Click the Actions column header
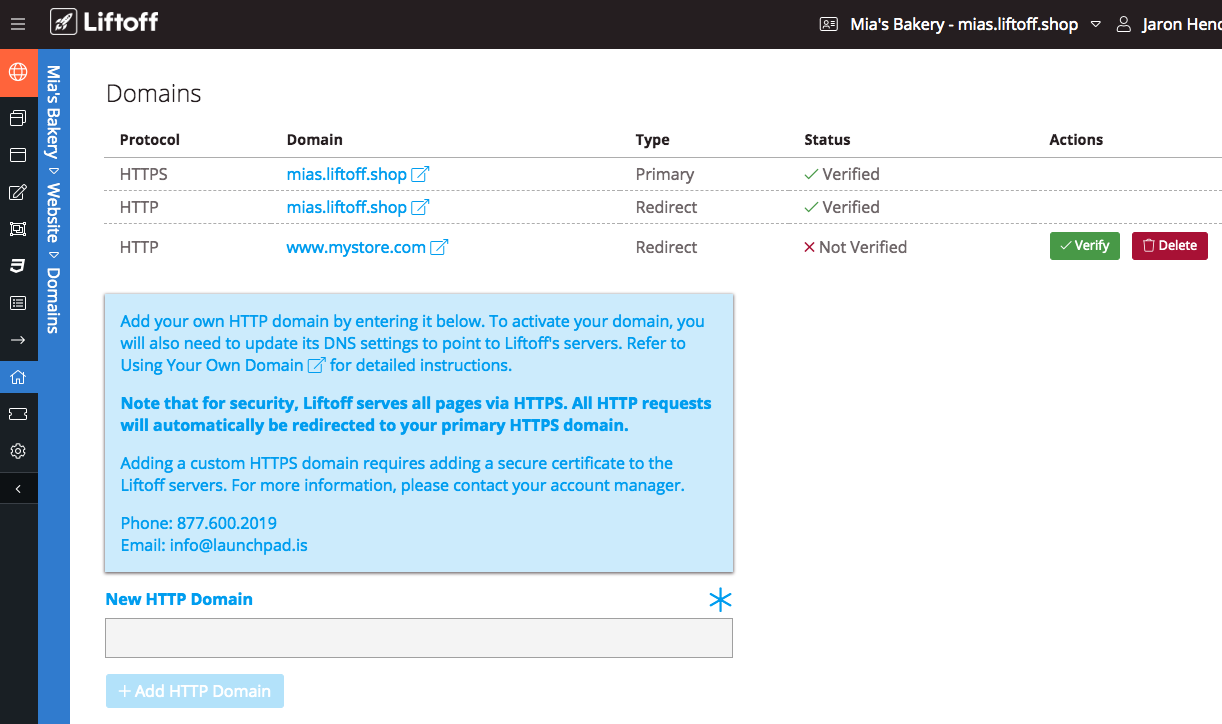Viewport: 1222px width, 724px height. click(1076, 140)
